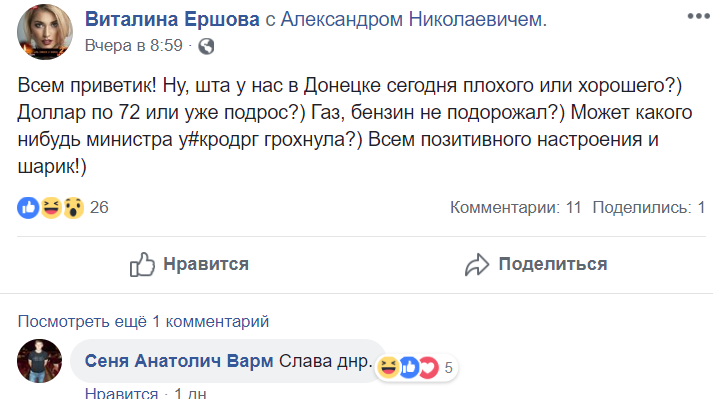Click the globe public-audience icon

pos(206,46)
